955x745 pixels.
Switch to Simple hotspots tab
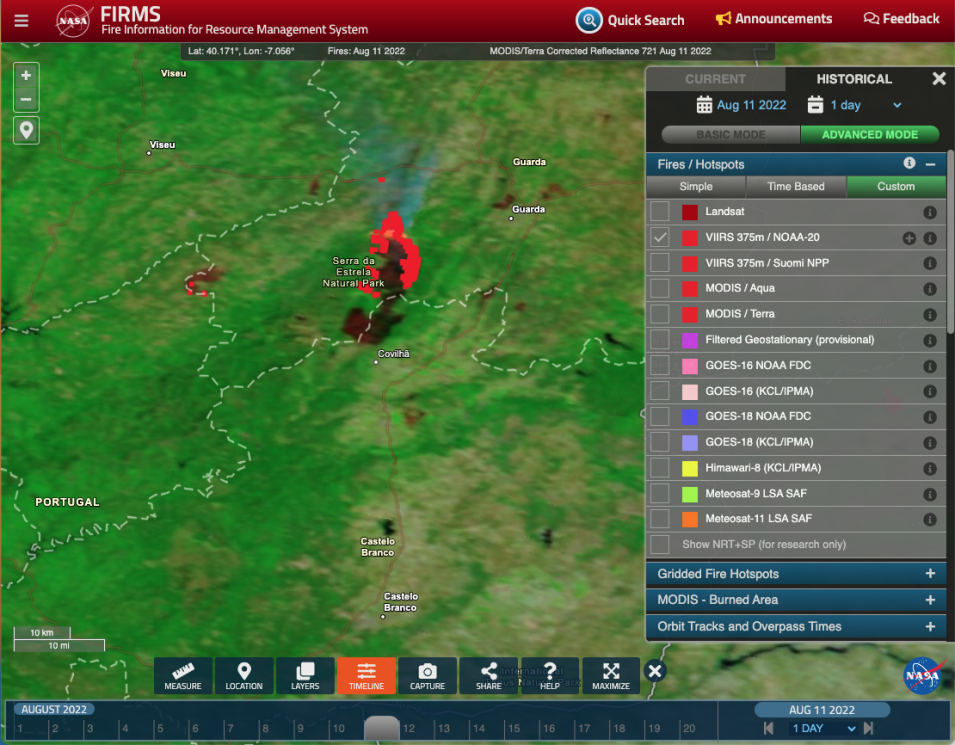696,186
